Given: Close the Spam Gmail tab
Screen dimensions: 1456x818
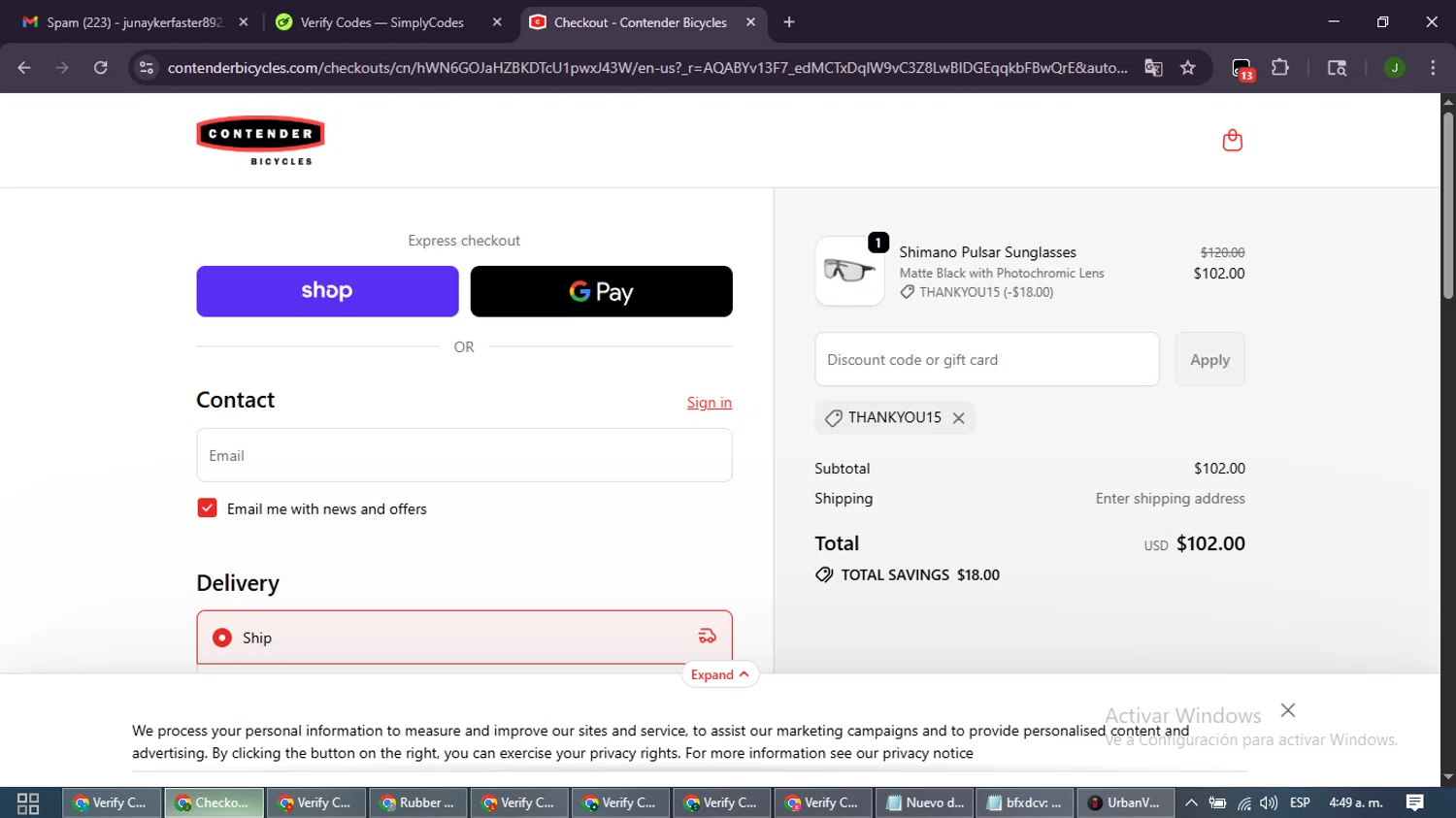Looking at the screenshot, I should click(x=244, y=22).
